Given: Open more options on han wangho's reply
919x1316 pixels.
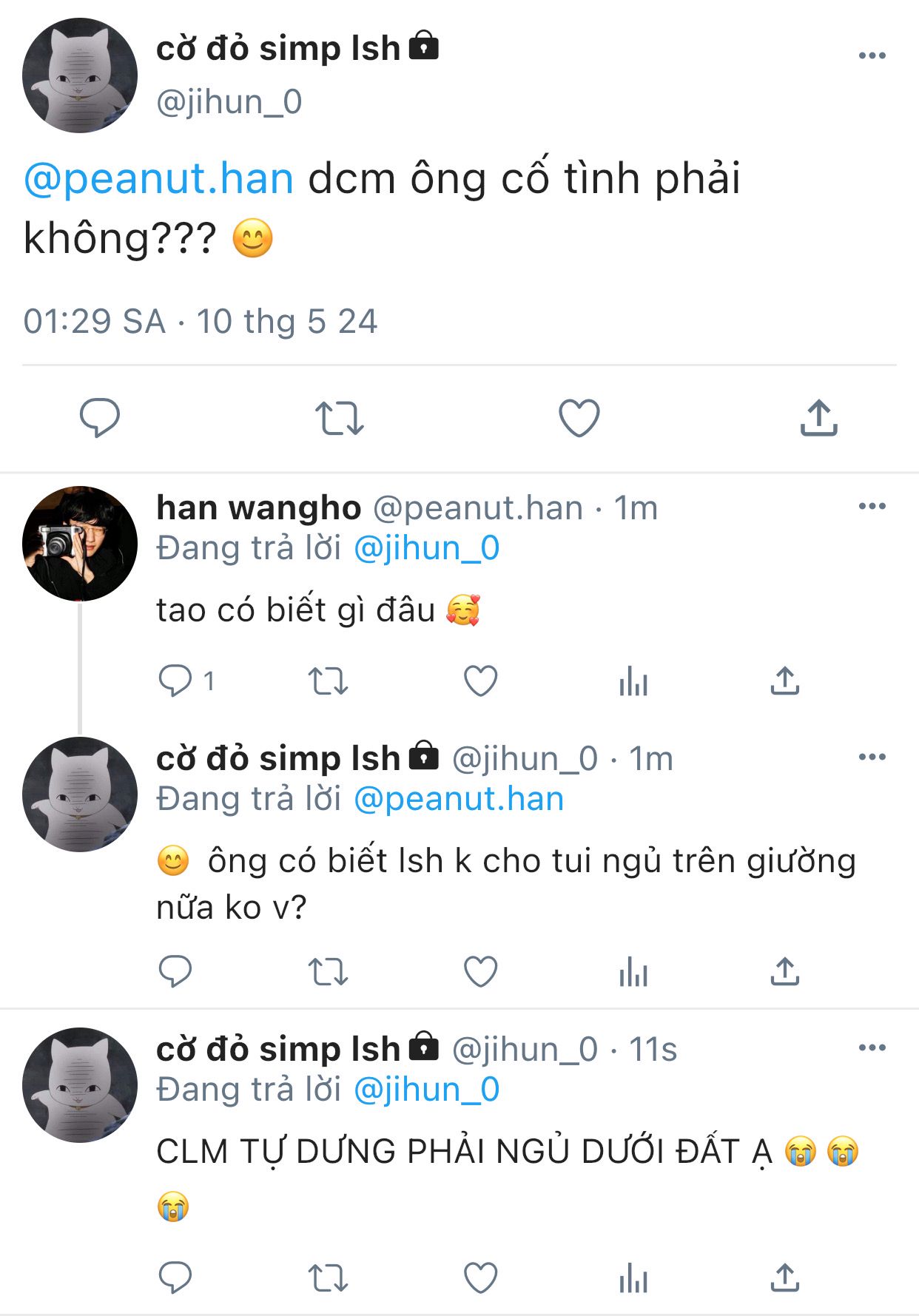Looking at the screenshot, I should tap(872, 507).
